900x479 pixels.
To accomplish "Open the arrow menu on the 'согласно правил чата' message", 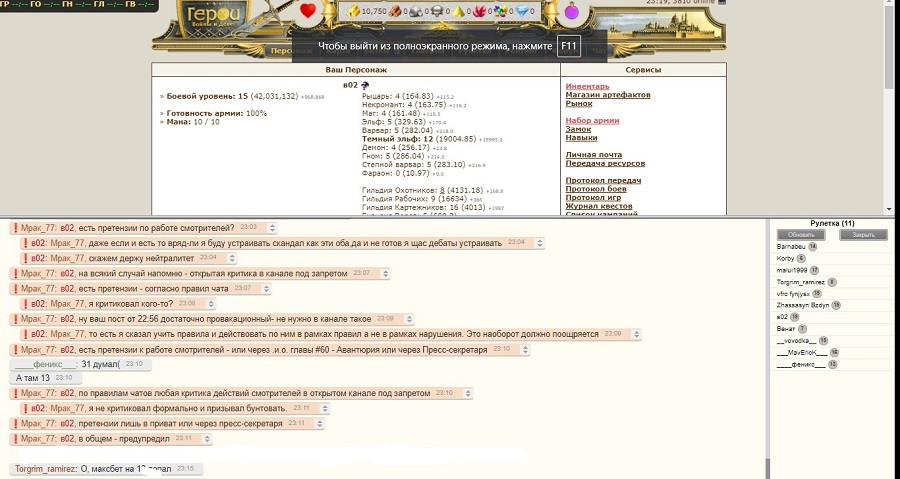I will click(266, 289).
